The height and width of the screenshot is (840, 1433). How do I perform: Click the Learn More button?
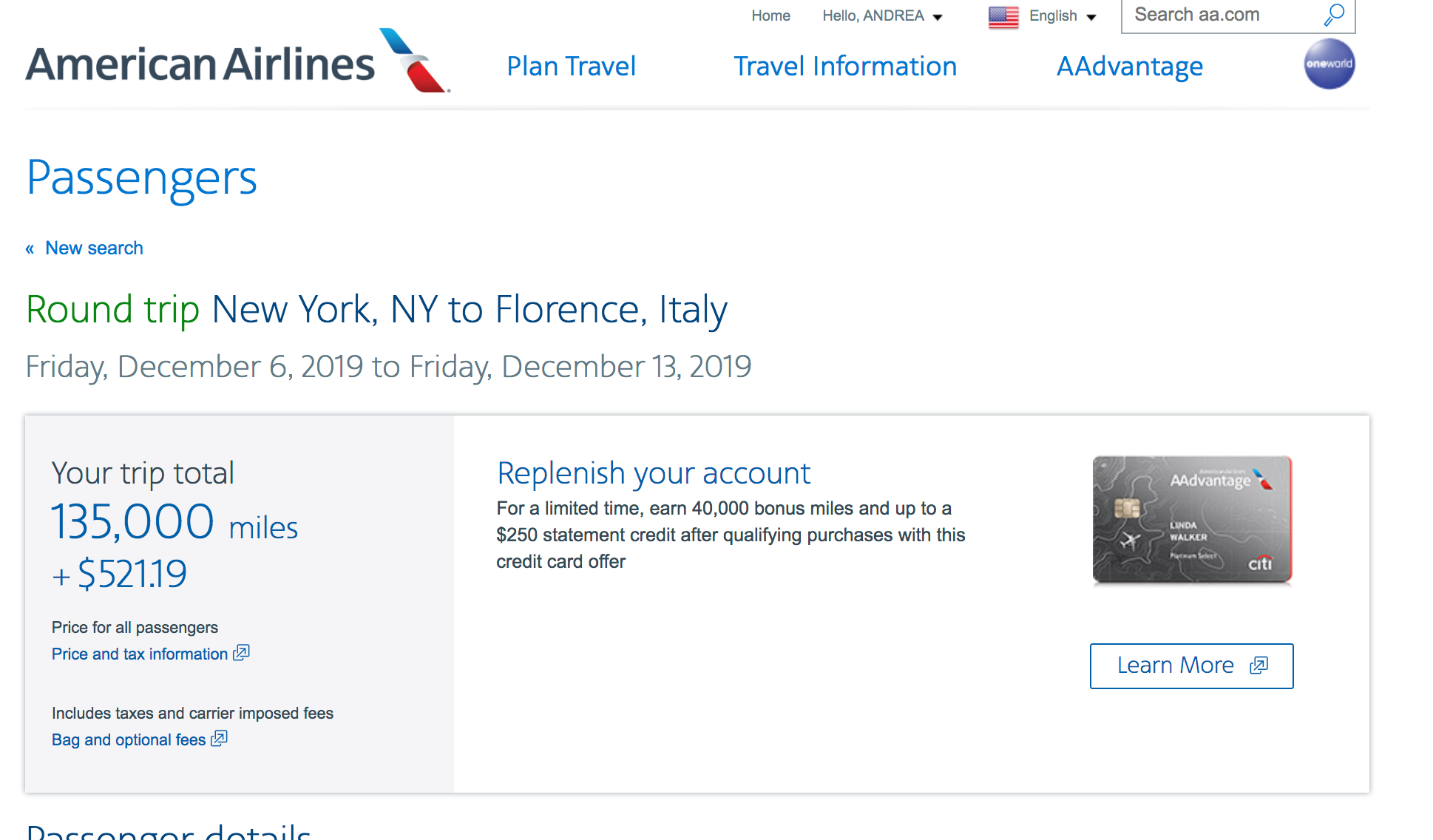click(x=1190, y=665)
